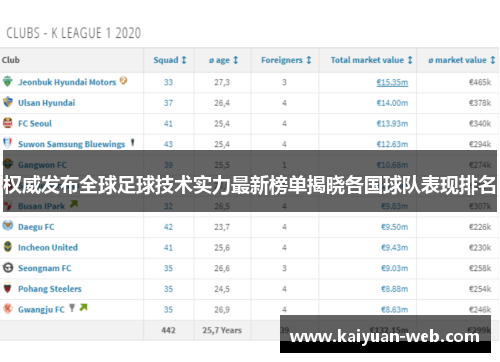
Task: Click the Ulsan Hyundai club crest icon
Action: 7,102
